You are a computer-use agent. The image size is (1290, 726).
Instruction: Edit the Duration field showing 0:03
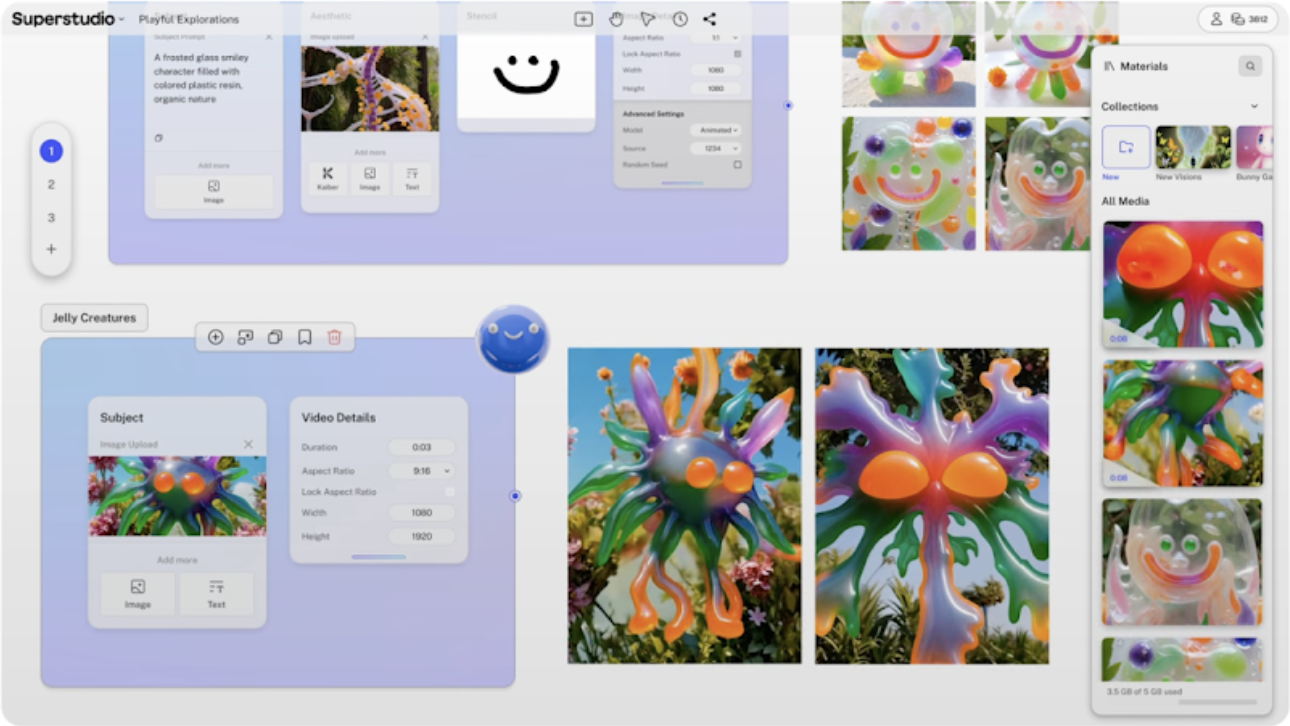[x=421, y=447]
